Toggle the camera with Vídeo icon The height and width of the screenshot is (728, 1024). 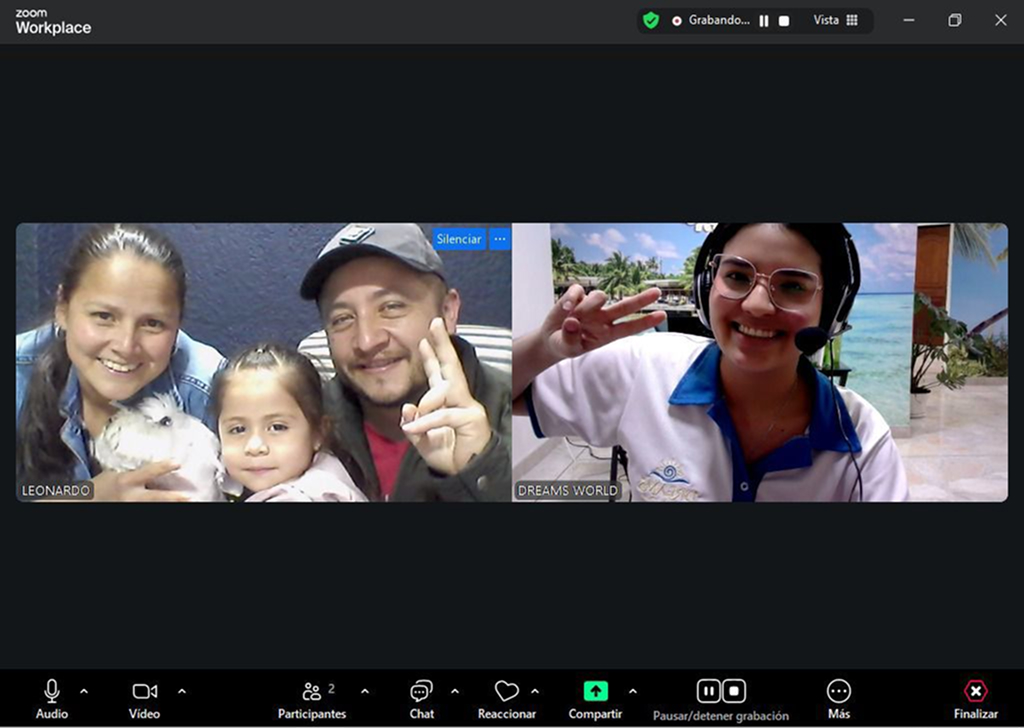144,691
